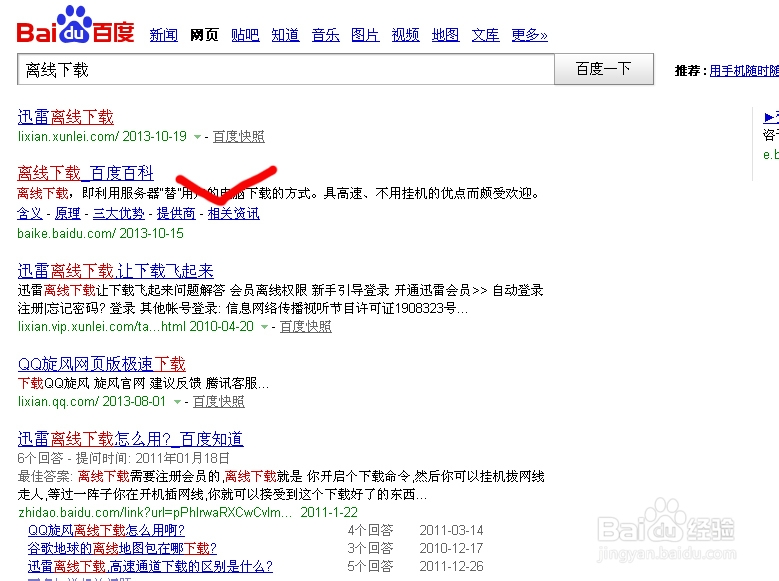This screenshot has width=779, height=581.
Task: Open the 提供商 sublink
Action: 176,214
